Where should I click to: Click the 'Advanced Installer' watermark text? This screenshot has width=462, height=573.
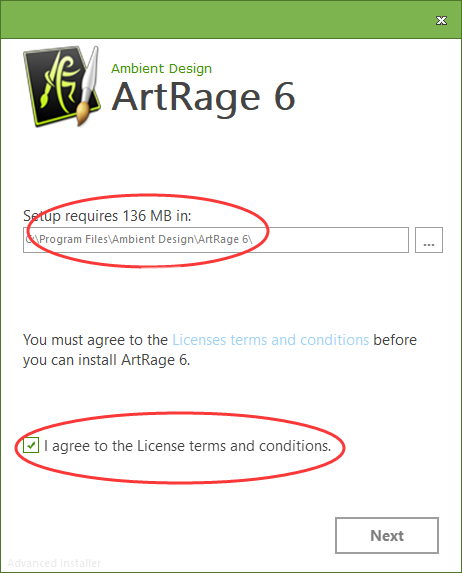[x=54, y=563]
